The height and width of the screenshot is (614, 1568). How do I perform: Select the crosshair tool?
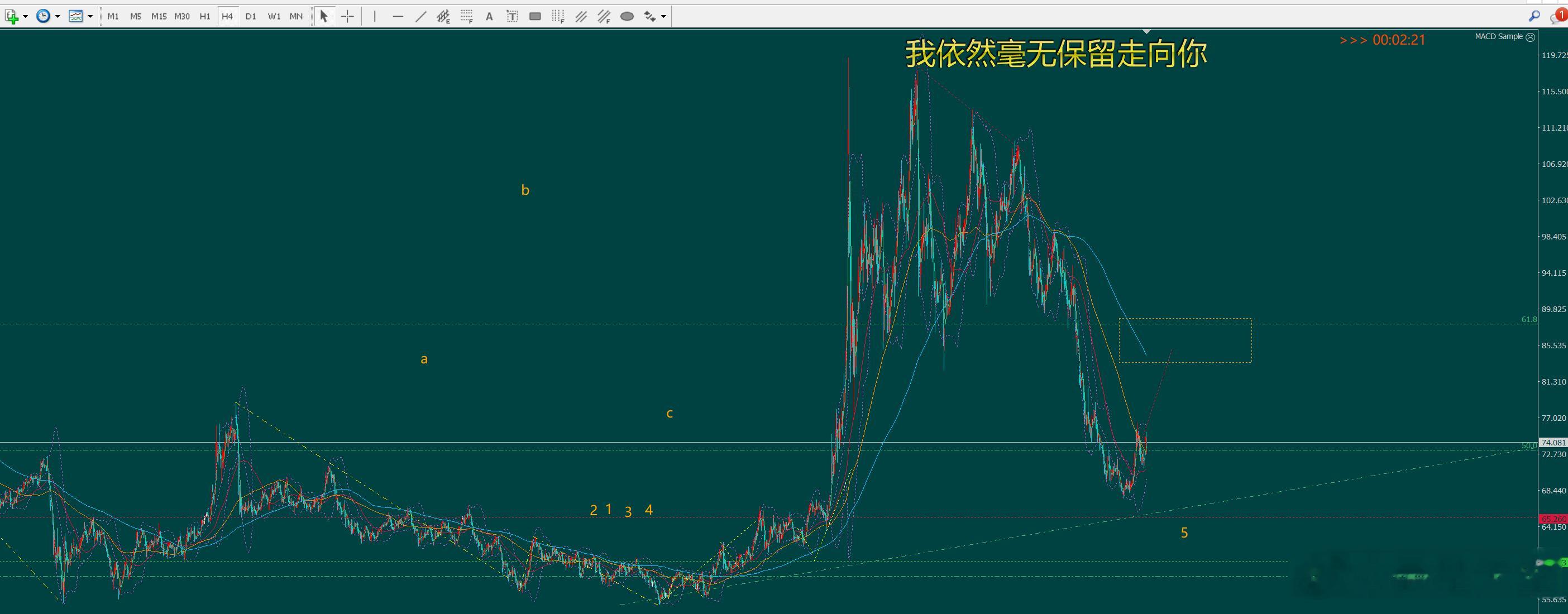pyautogui.click(x=347, y=16)
